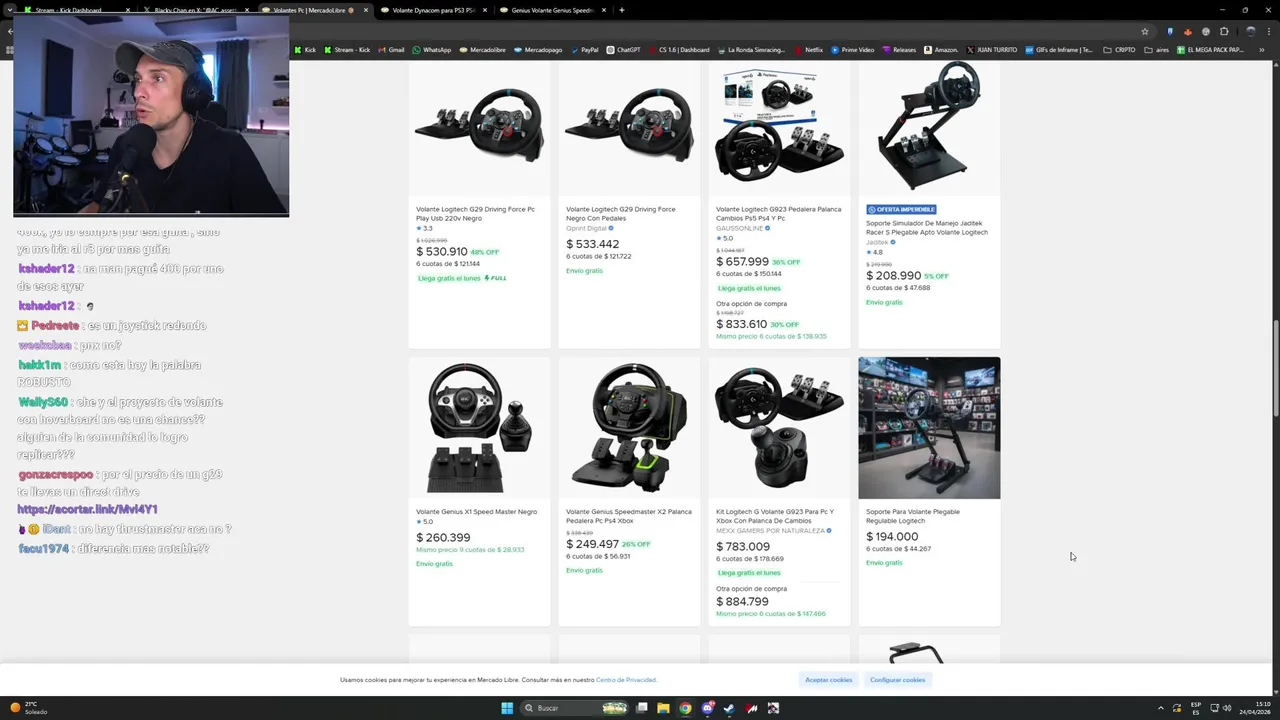Open Discord from the taskbar
This screenshot has height=720, width=1280.
(707, 708)
